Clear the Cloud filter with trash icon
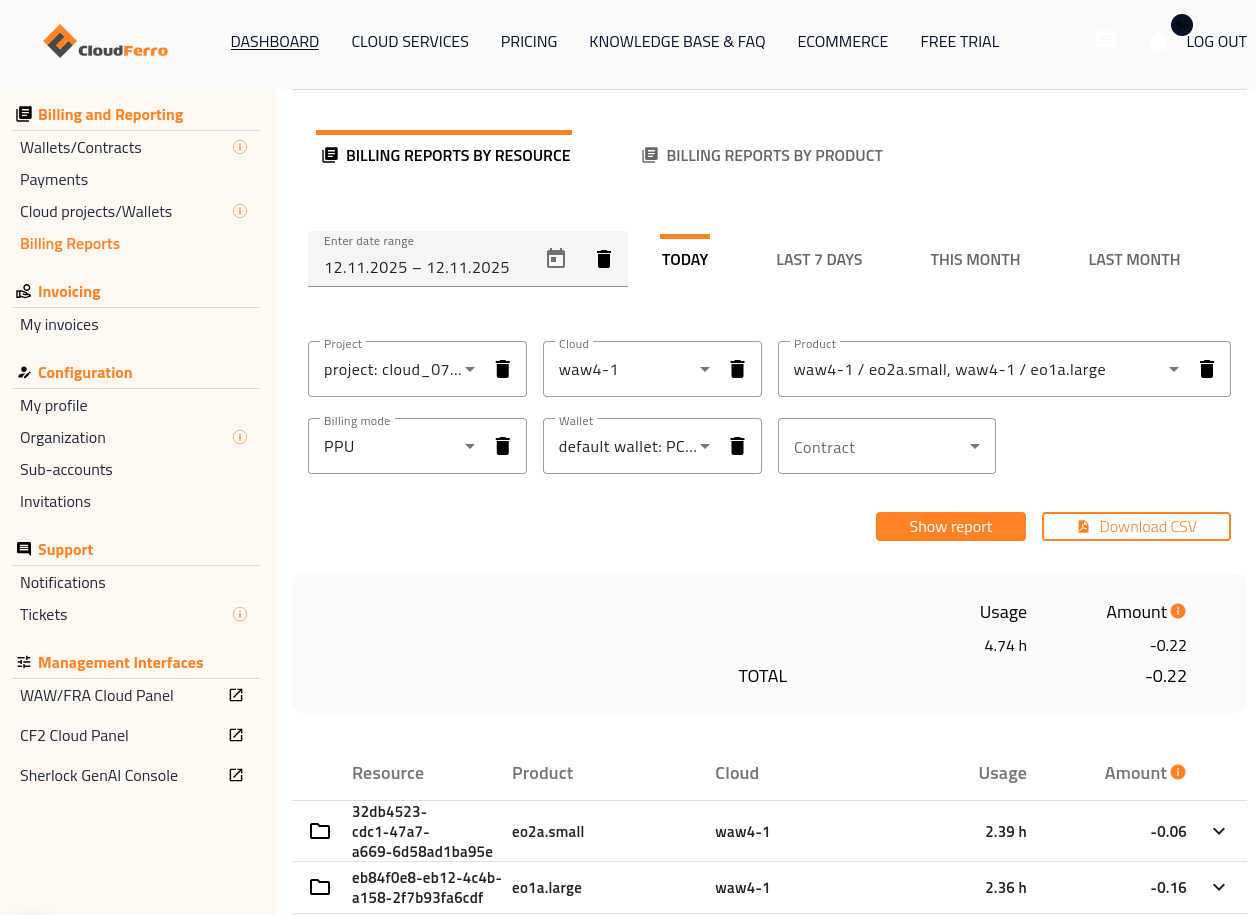 [x=738, y=369]
